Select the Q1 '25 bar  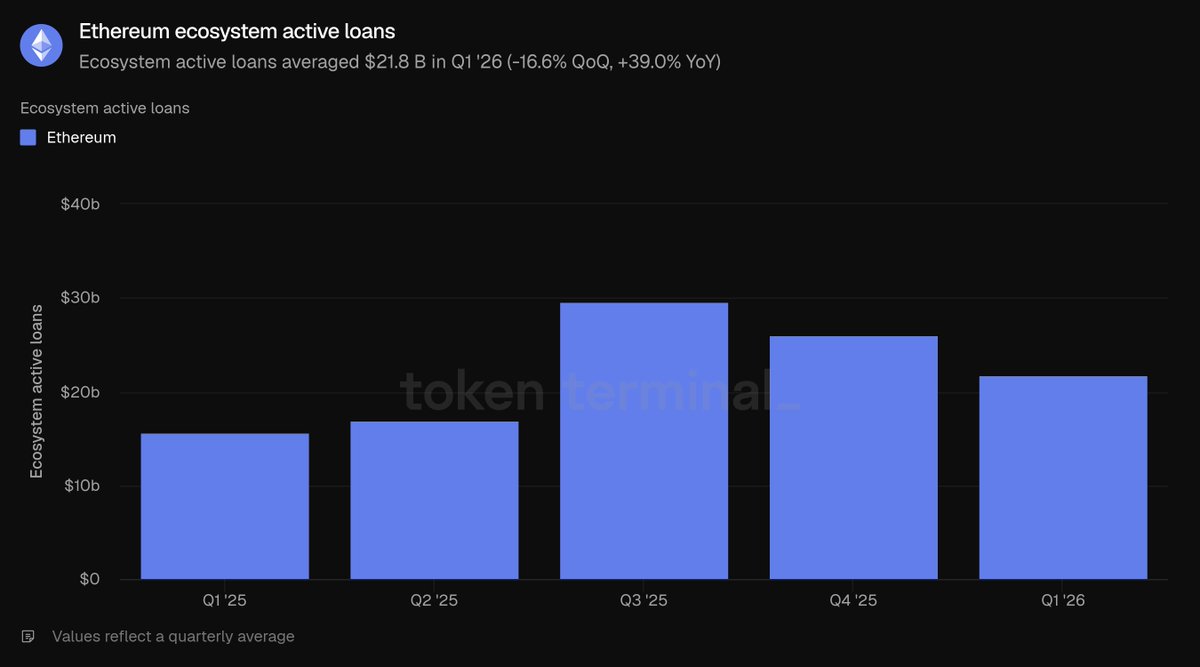(x=225, y=506)
